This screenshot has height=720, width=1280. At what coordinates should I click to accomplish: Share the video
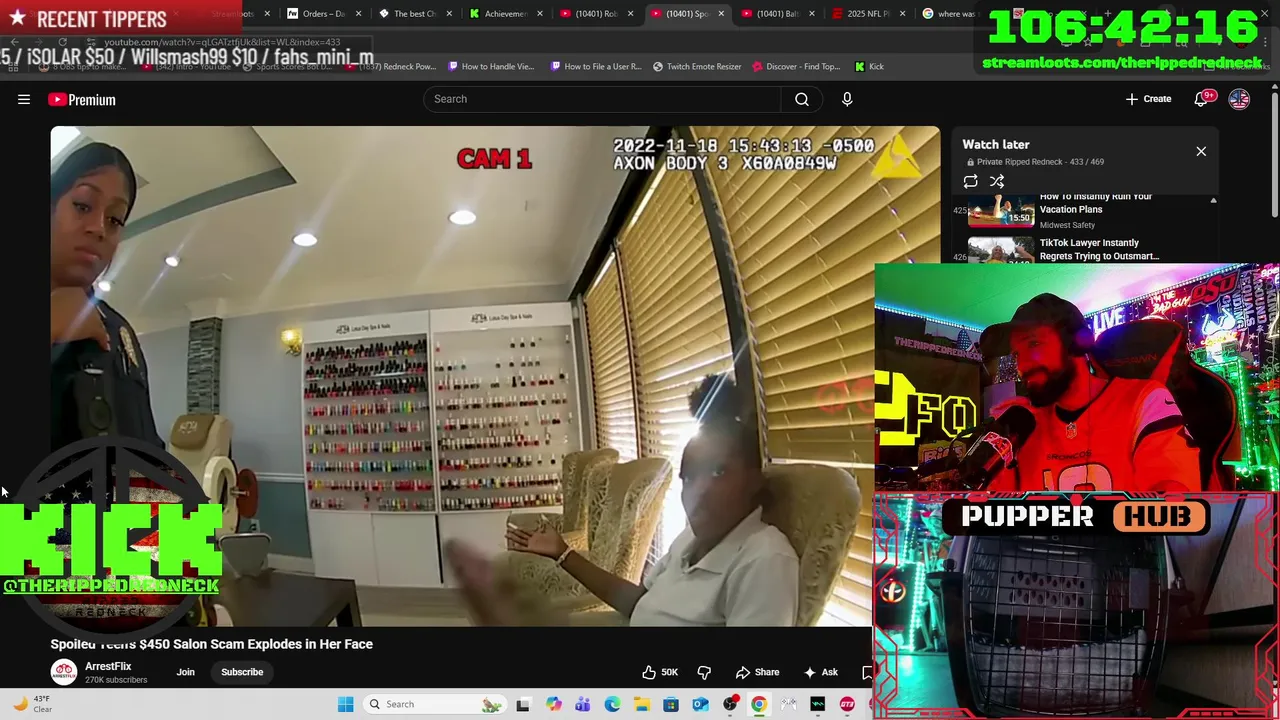[x=757, y=672]
